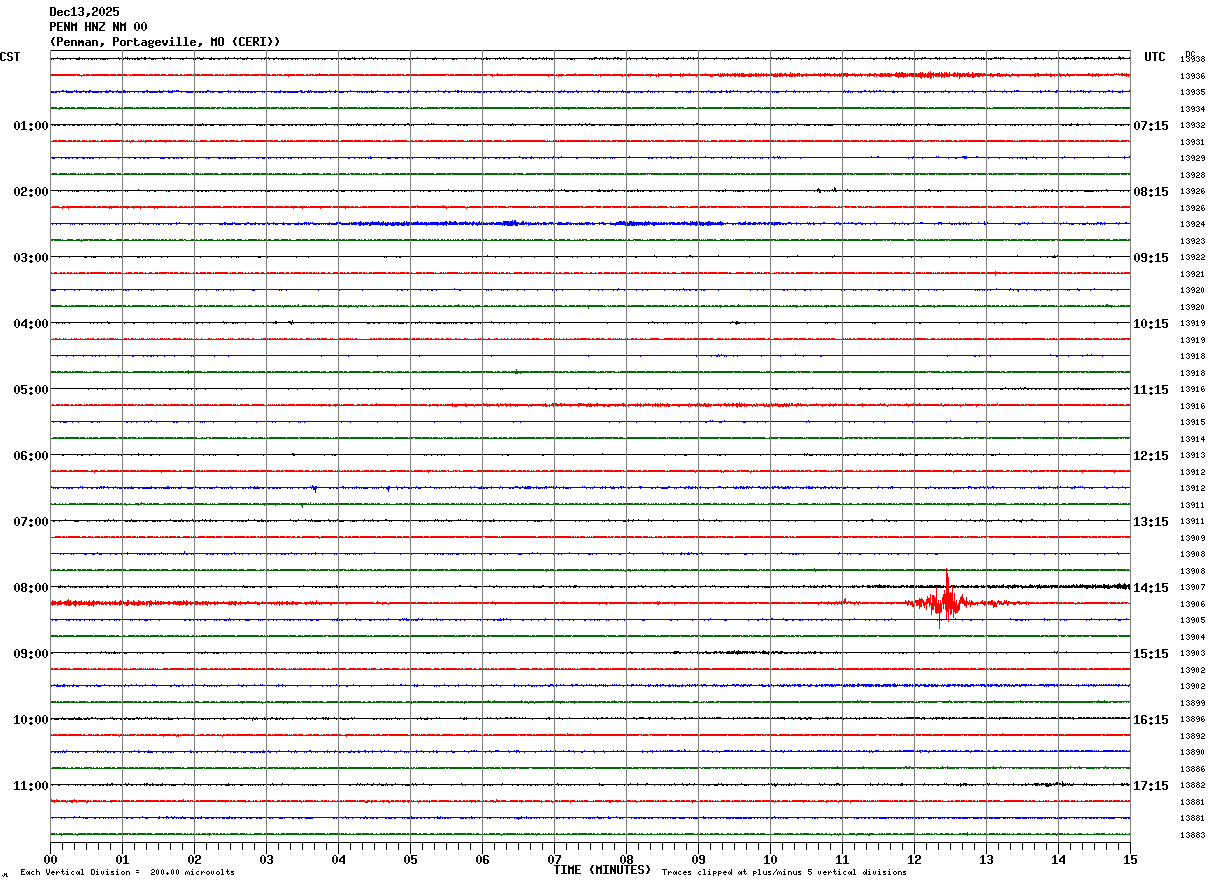Select the 08:00 CST time label
This screenshot has height=886, width=1210.
(31, 588)
